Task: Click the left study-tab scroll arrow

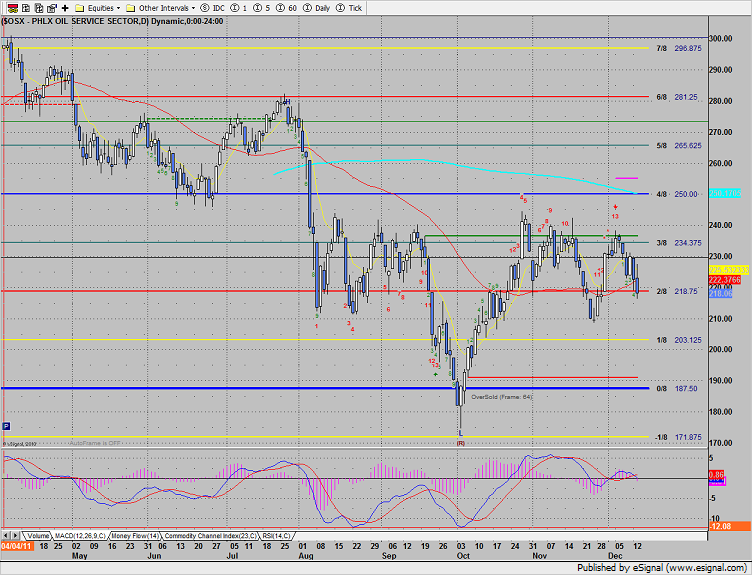Action: [x=6, y=535]
